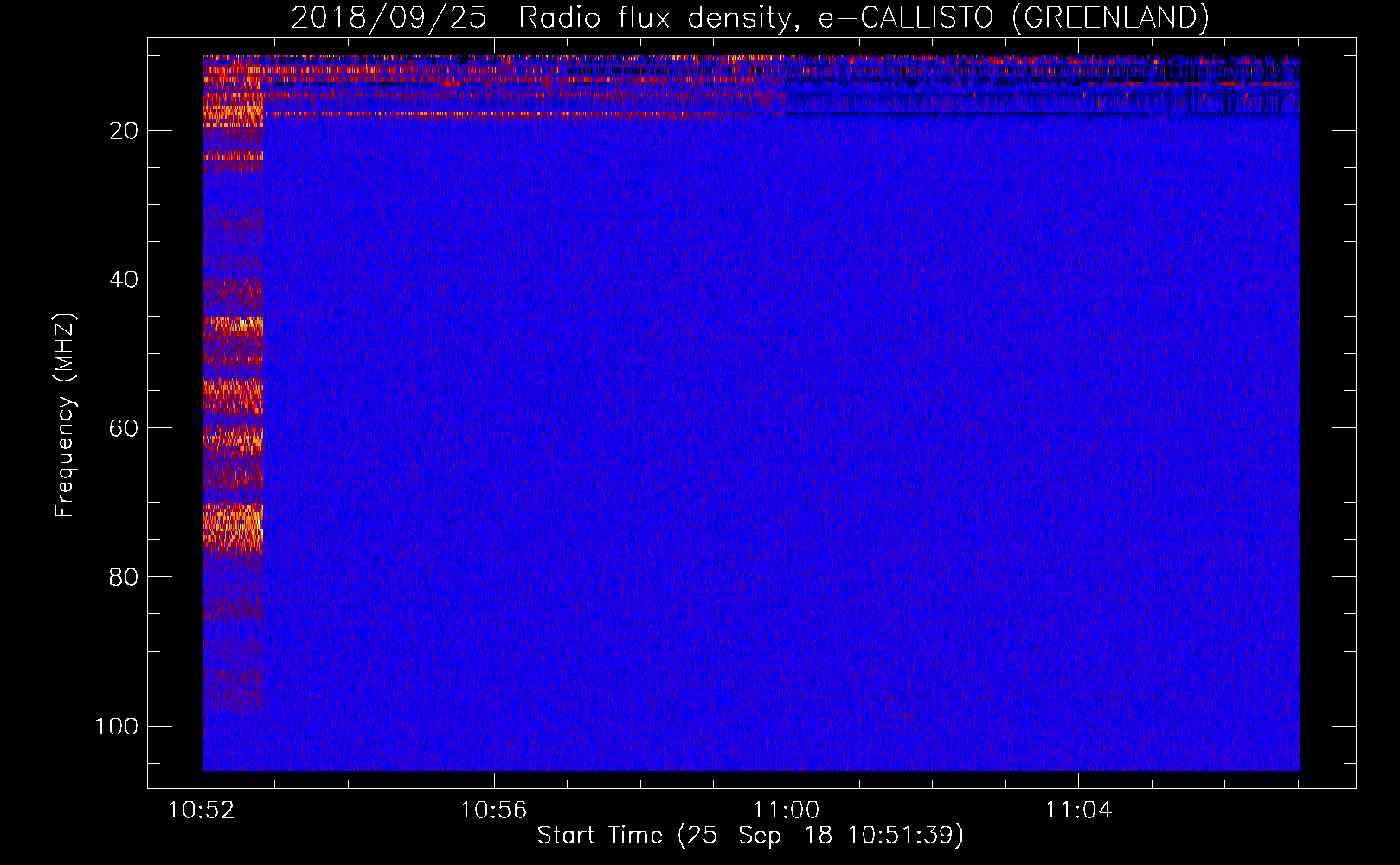
Task: Click the 11:00 time tick label
Action: point(786,811)
